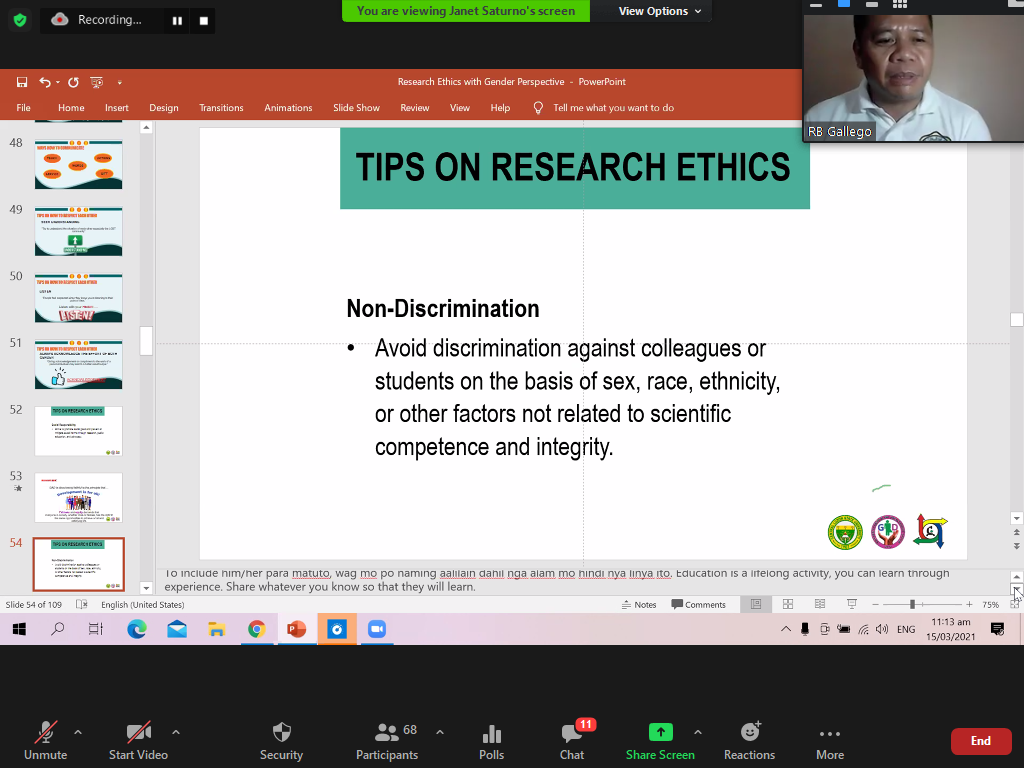Viewport: 1024px width, 768px height.
Task: Click the green Share Screen icon
Action: tap(660, 732)
